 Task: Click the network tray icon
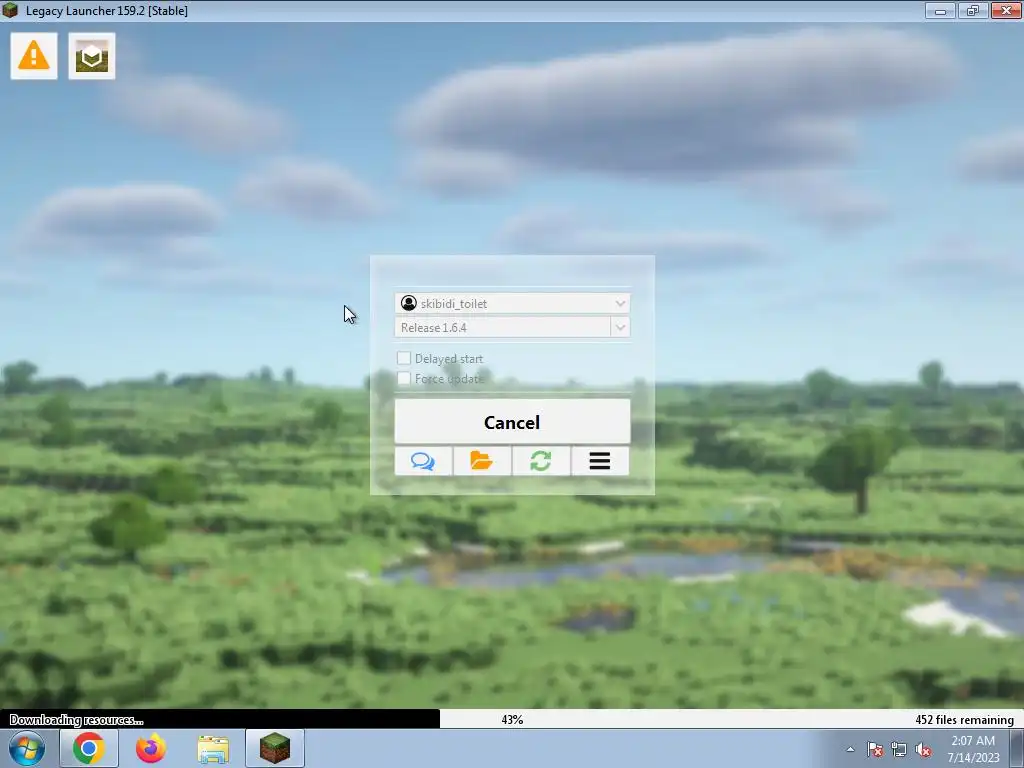click(899, 750)
